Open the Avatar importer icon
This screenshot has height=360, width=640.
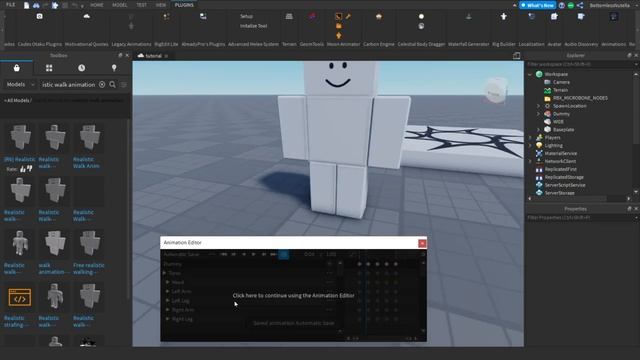(x=554, y=16)
